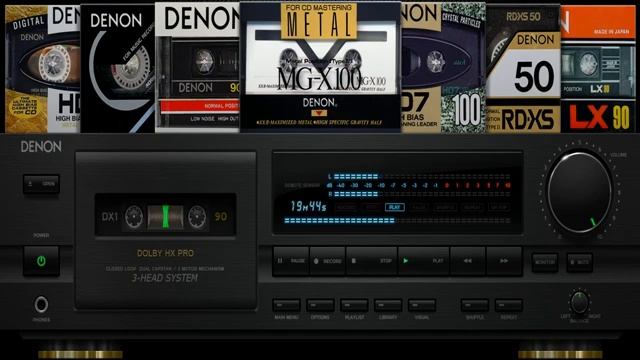Open the Playlist panel

pos(354,305)
